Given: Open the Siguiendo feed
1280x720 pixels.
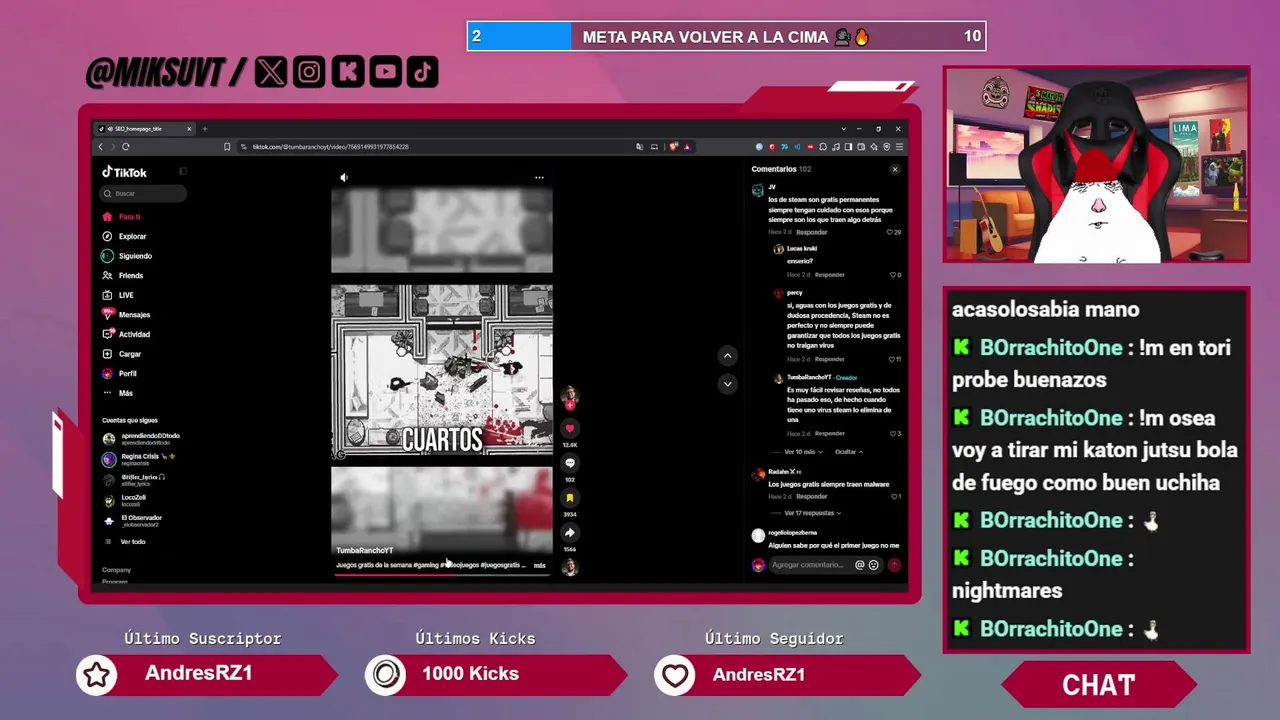Looking at the screenshot, I should [x=127, y=256].
